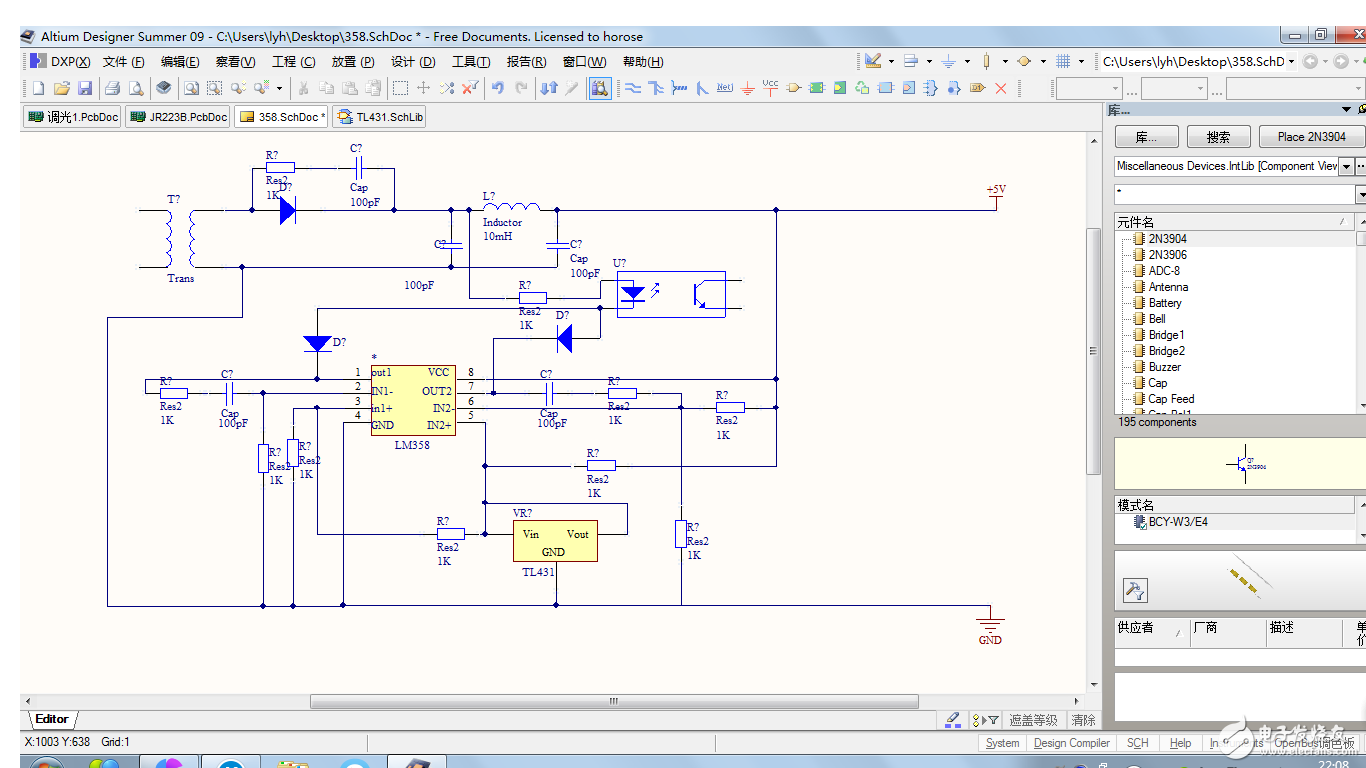Select the Place Part gate icon

(x=794, y=88)
